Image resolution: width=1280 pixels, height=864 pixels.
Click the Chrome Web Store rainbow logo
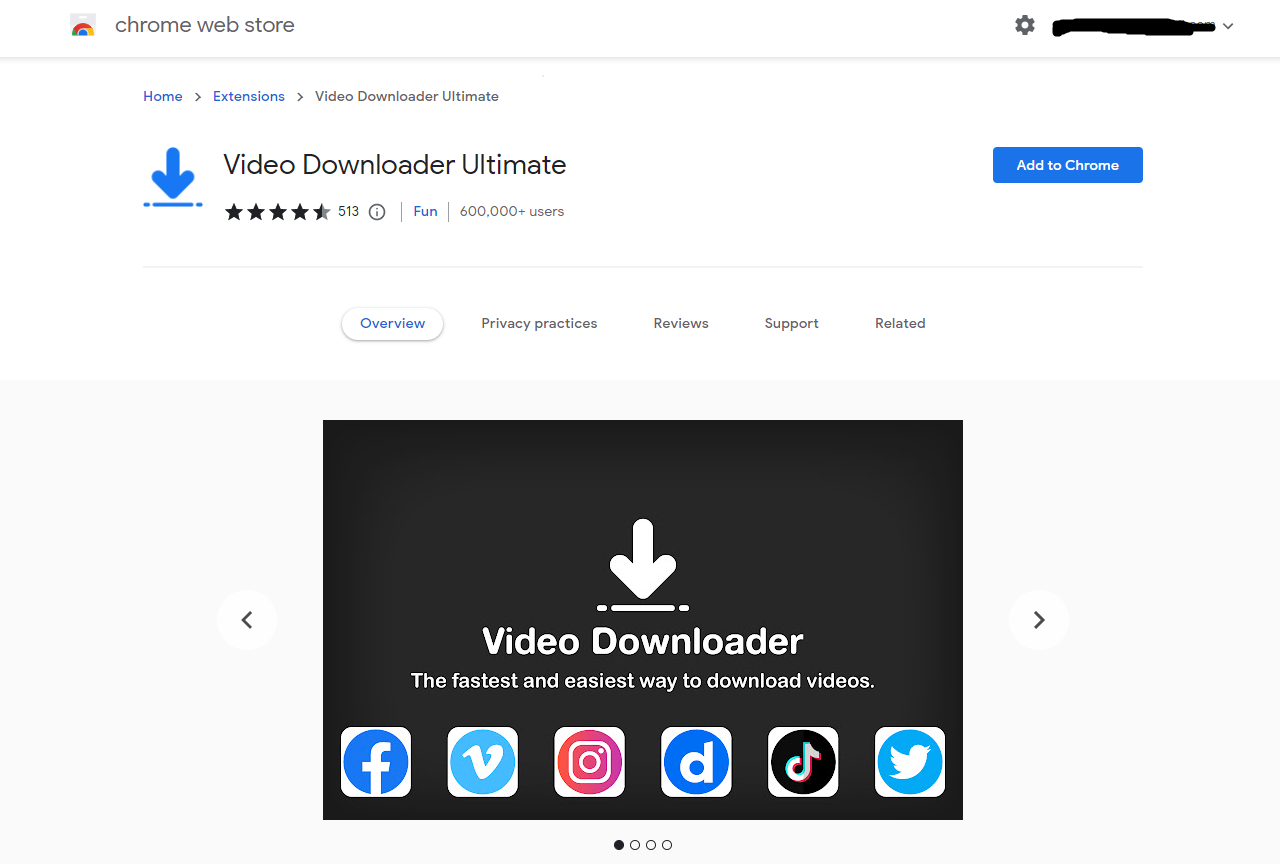[83, 26]
